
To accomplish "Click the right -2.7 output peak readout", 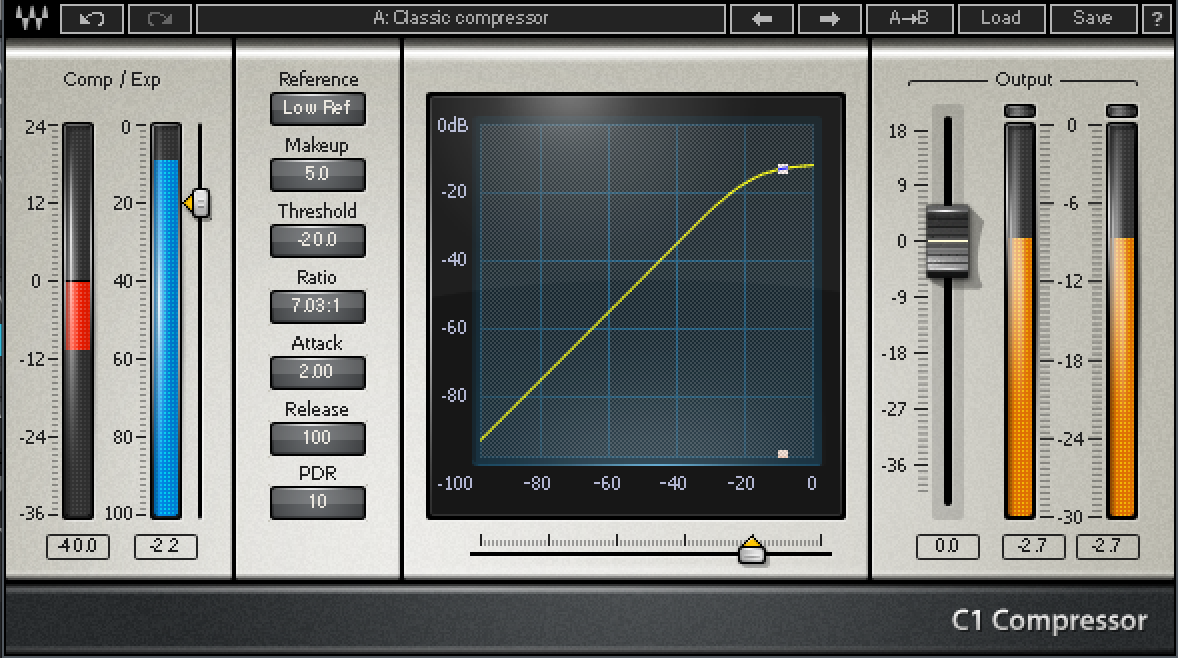I will [x=1107, y=546].
